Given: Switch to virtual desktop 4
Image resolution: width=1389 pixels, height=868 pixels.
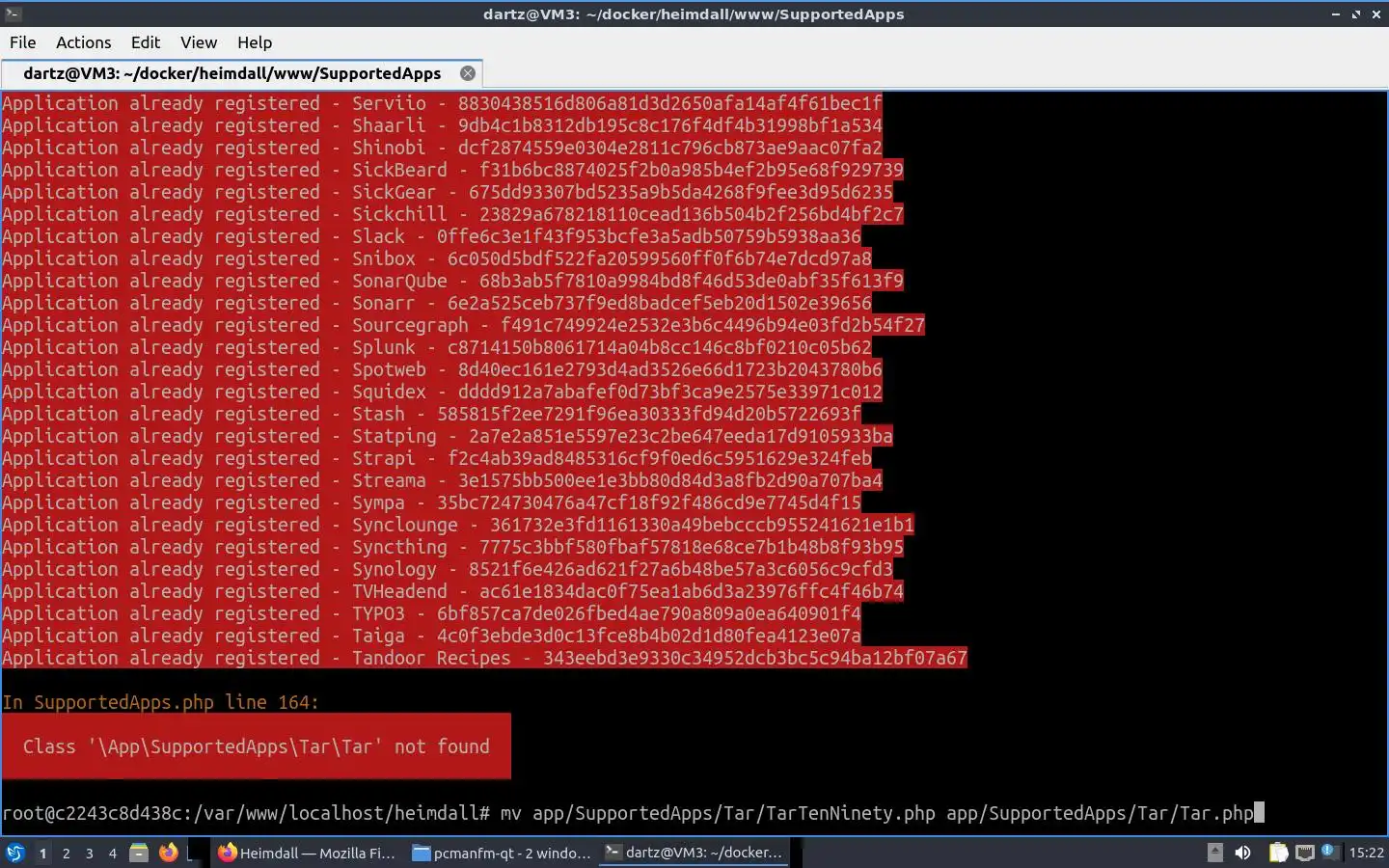Looking at the screenshot, I should click(x=112, y=853).
